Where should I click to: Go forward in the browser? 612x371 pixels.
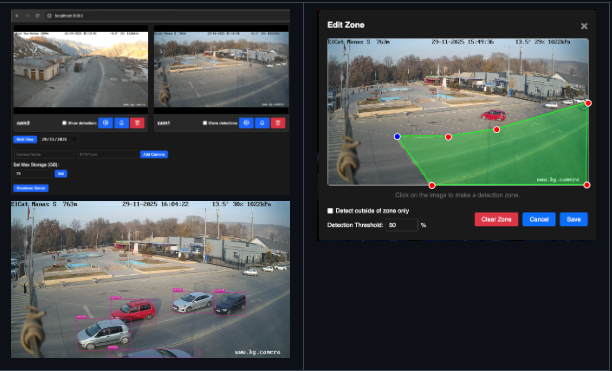(x=27, y=16)
